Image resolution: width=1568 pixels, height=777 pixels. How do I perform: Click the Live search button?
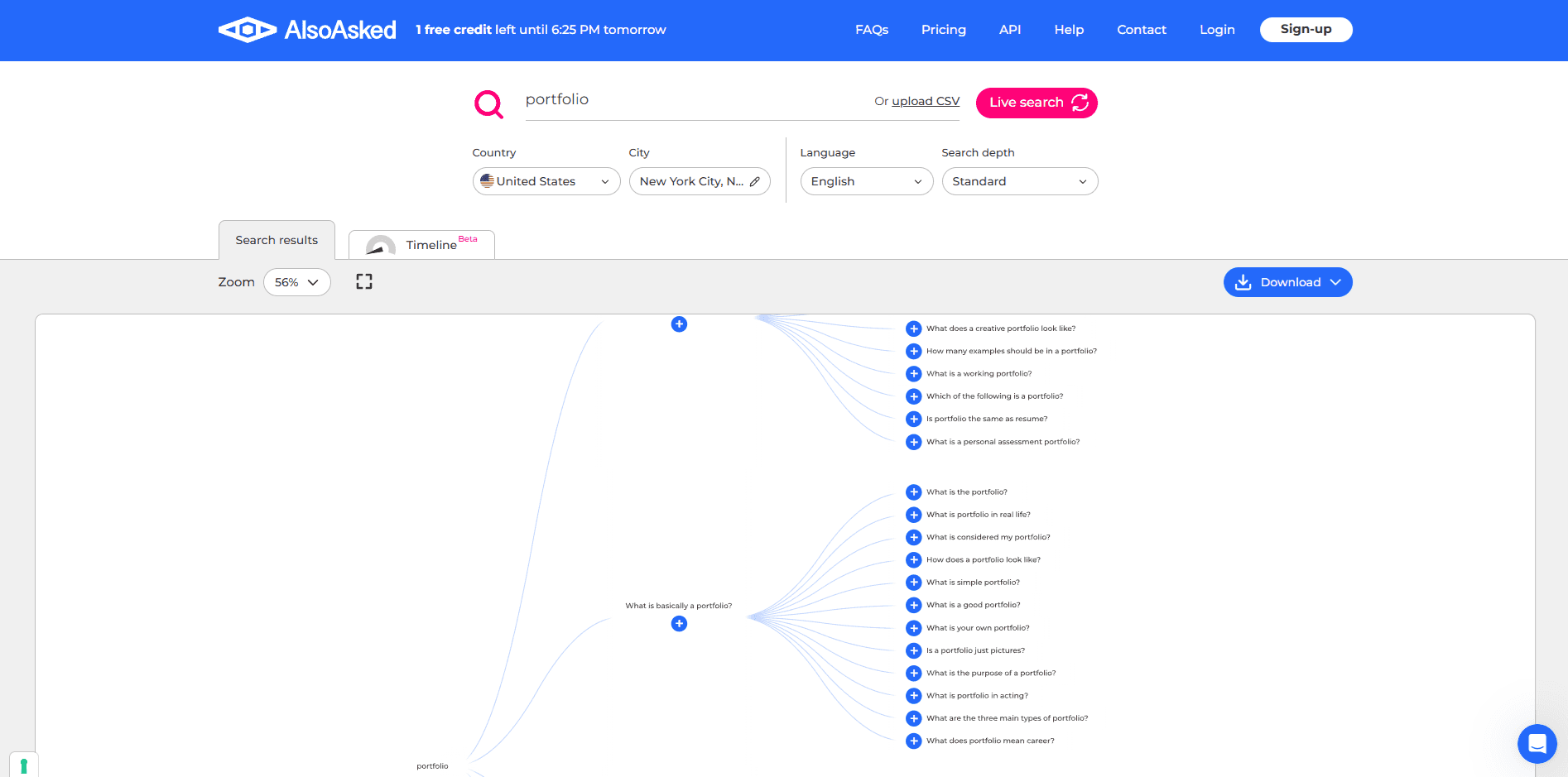[x=1037, y=103]
